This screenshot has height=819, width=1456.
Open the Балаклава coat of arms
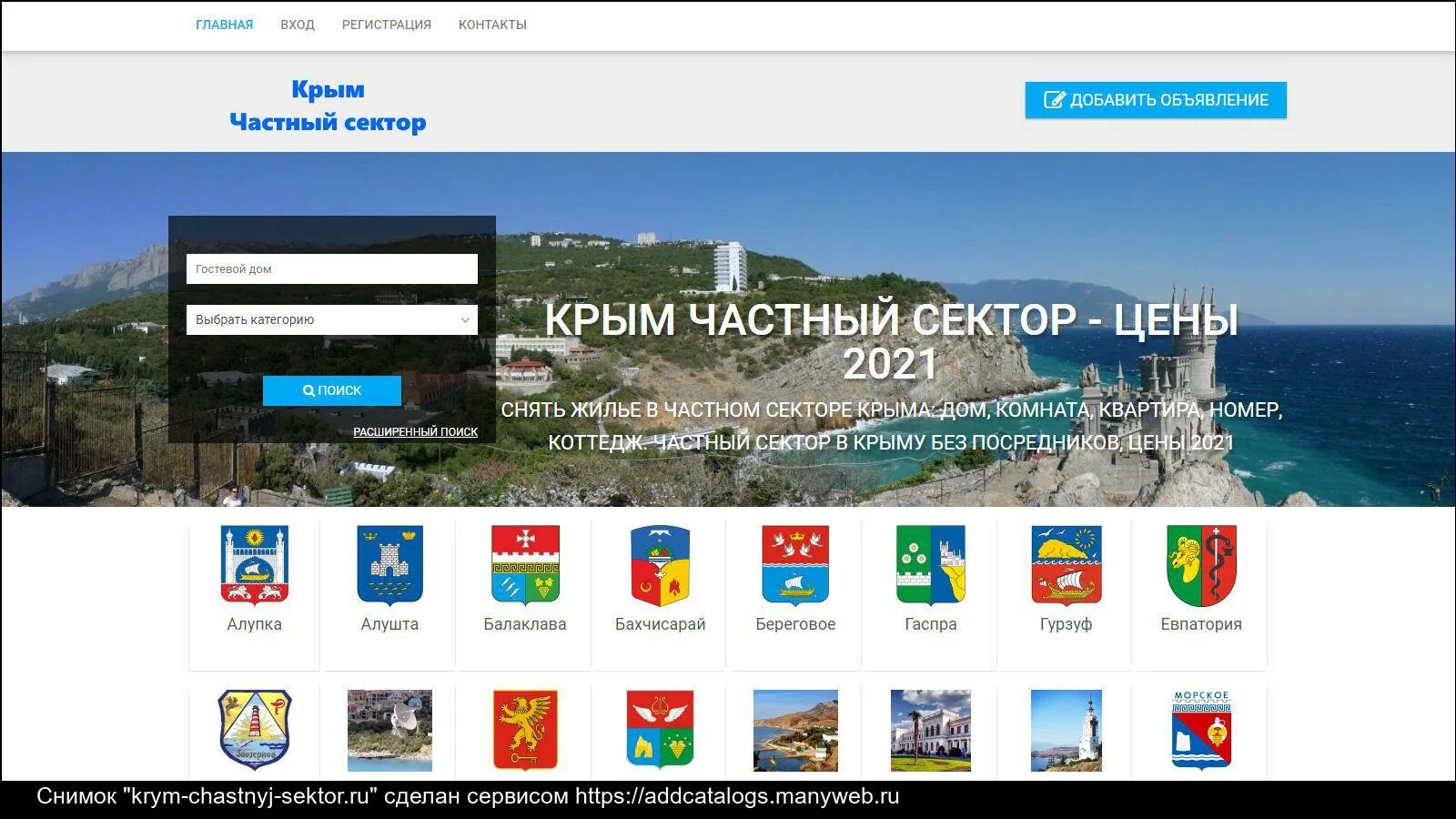point(525,565)
